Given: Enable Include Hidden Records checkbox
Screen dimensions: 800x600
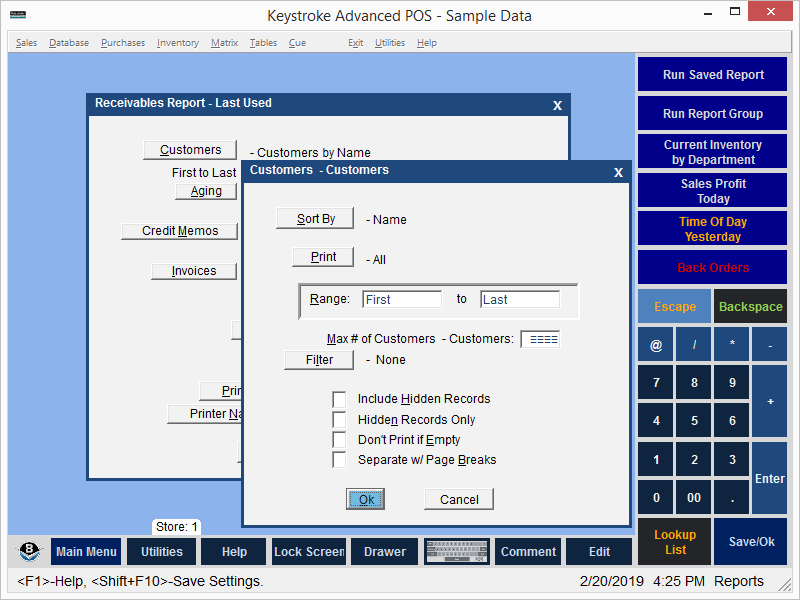Looking at the screenshot, I should pyautogui.click(x=340, y=399).
